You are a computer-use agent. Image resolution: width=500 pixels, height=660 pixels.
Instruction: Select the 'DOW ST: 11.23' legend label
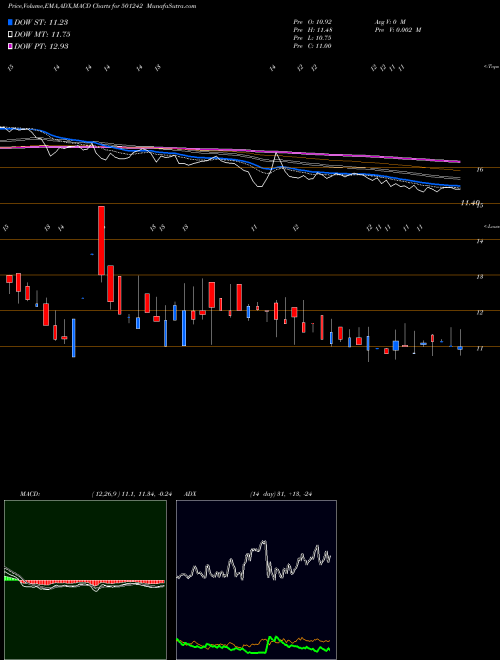(x=41, y=22)
